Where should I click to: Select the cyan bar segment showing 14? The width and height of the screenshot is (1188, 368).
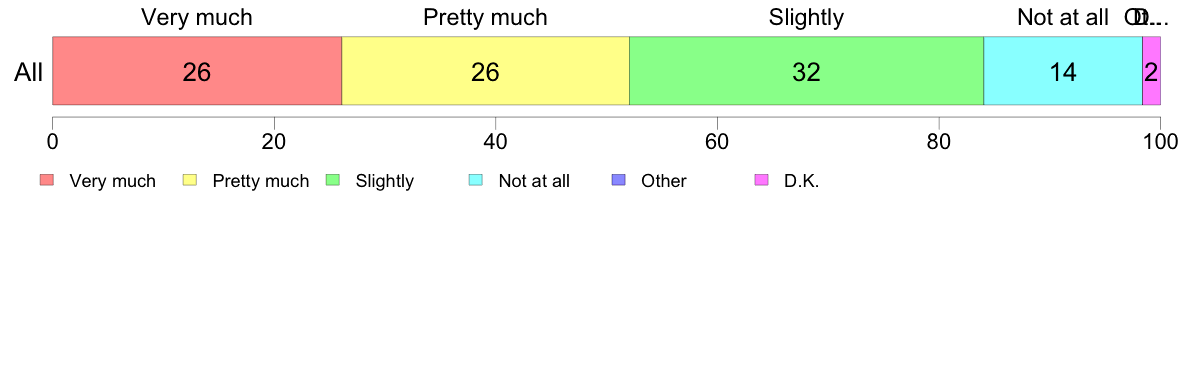click(x=1063, y=70)
